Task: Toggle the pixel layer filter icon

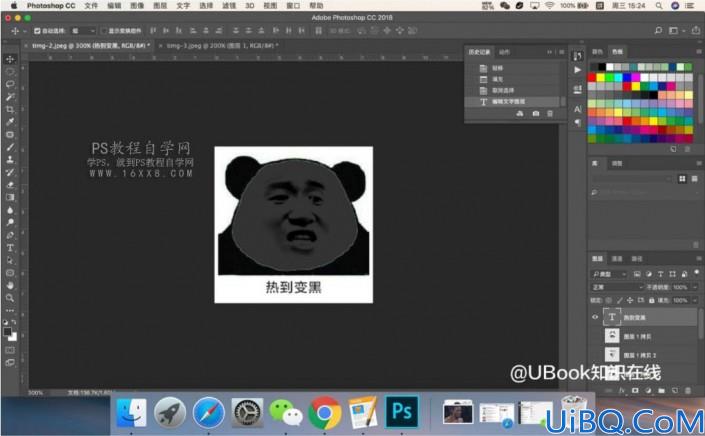Action: pyautogui.click(x=637, y=274)
